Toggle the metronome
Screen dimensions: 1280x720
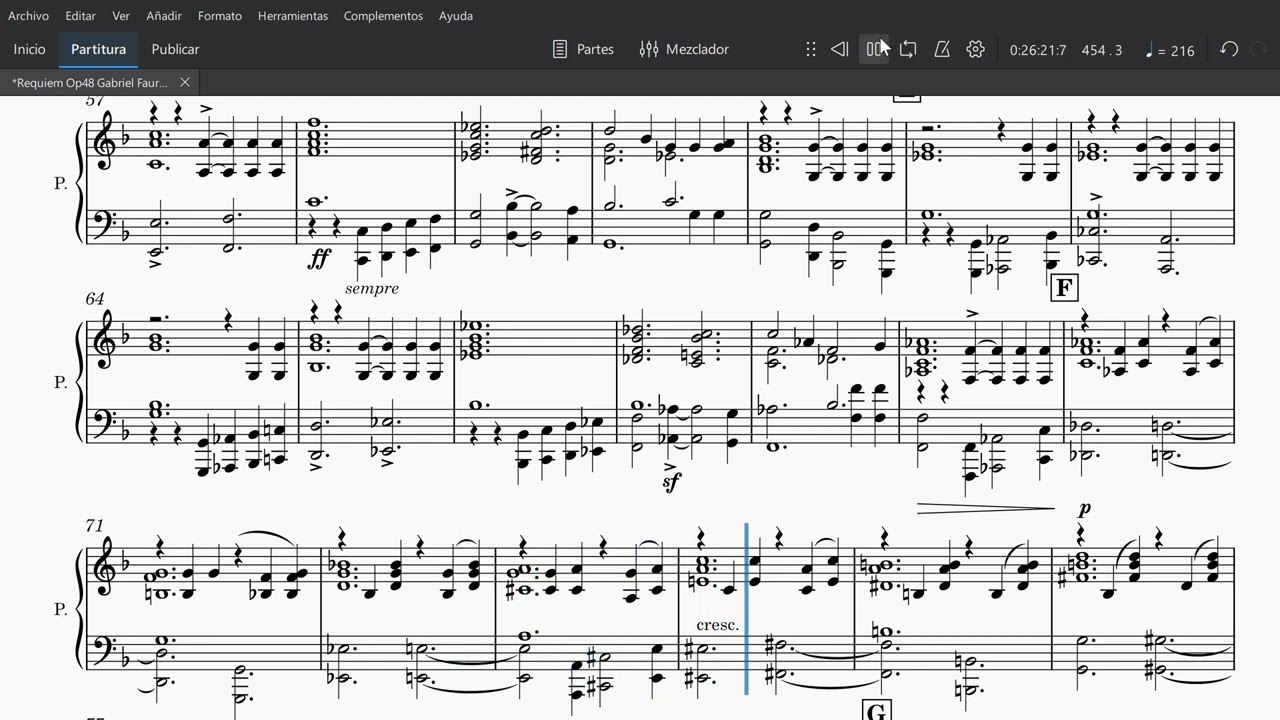[x=942, y=49]
